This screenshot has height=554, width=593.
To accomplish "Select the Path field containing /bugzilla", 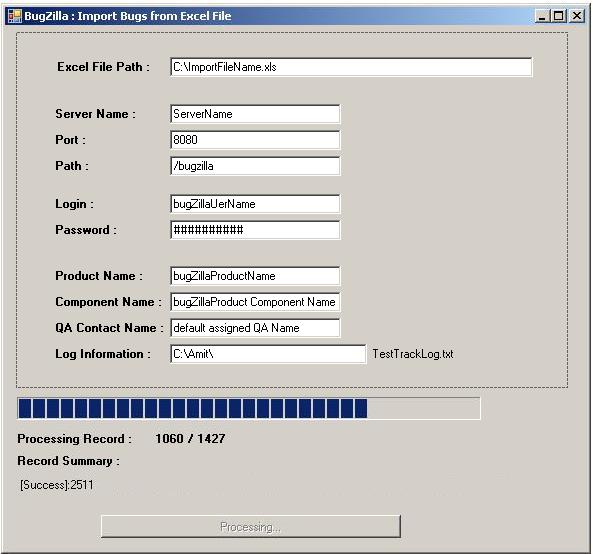I will click(255, 166).
